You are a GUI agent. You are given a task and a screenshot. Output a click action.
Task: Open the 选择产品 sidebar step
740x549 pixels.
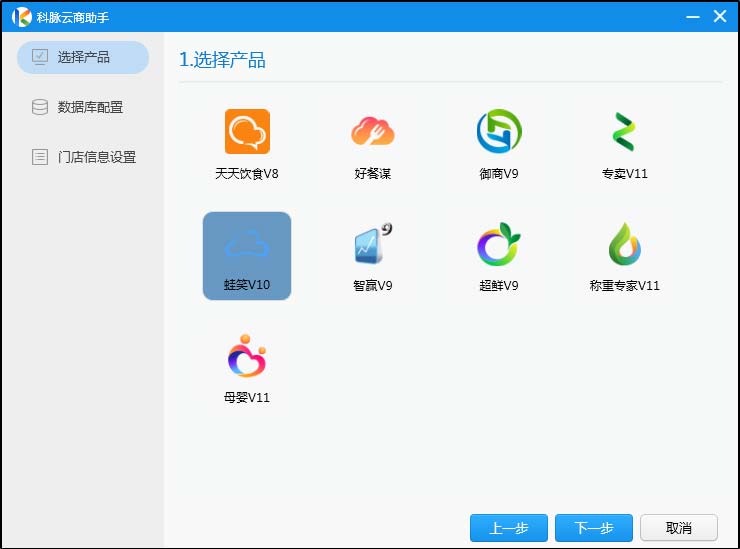point(83,57)
